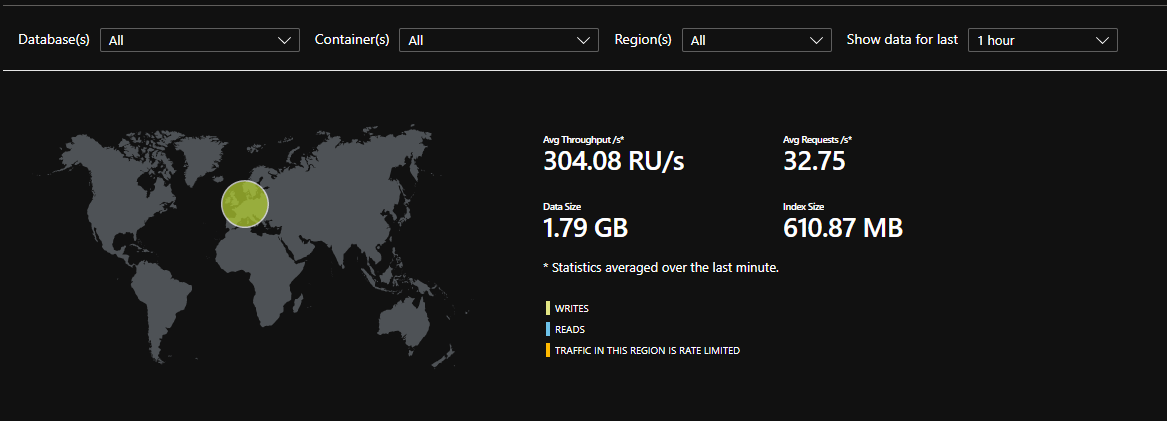
Task: Click the orange rate limited legend swatch
Action: click(x=547, y=350)
